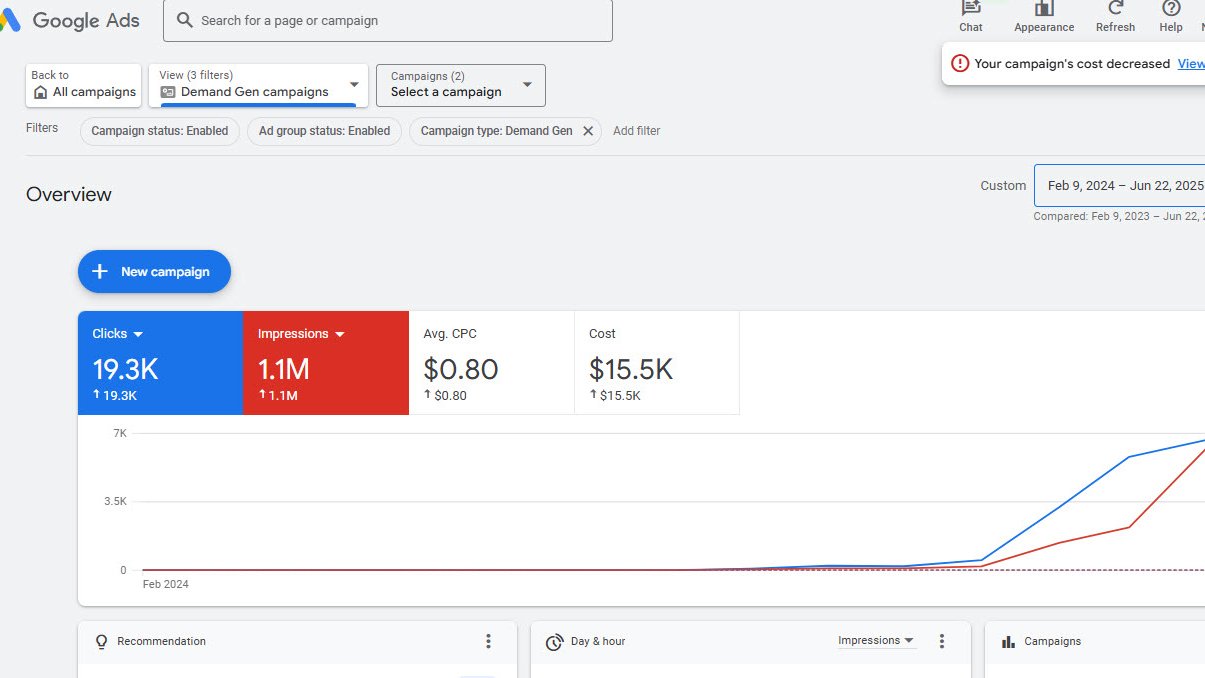Click the plus icon on New campaign
This screenshot has height=678, width=1205.
click(x=100, y=271)
